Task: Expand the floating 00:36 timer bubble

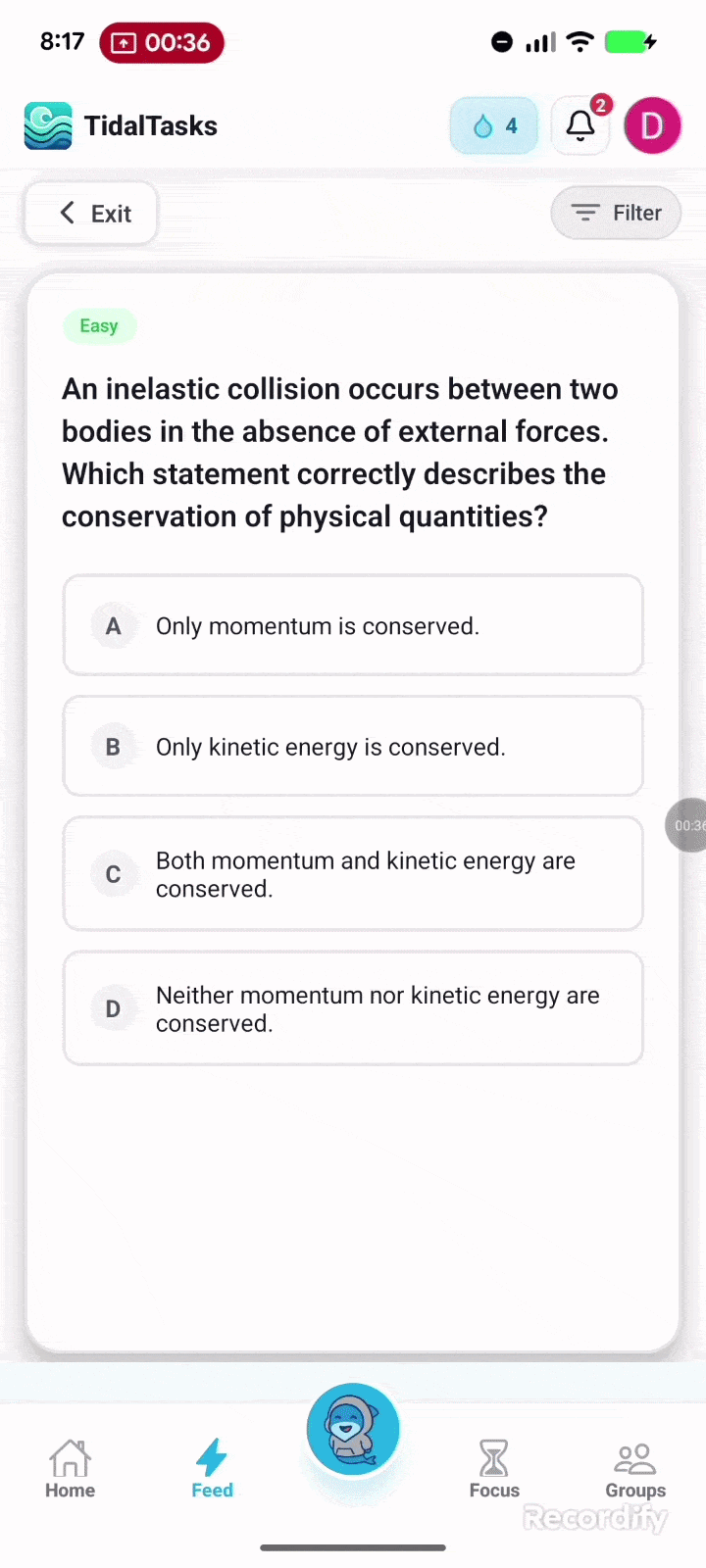Action: click(x=688, y=825)
